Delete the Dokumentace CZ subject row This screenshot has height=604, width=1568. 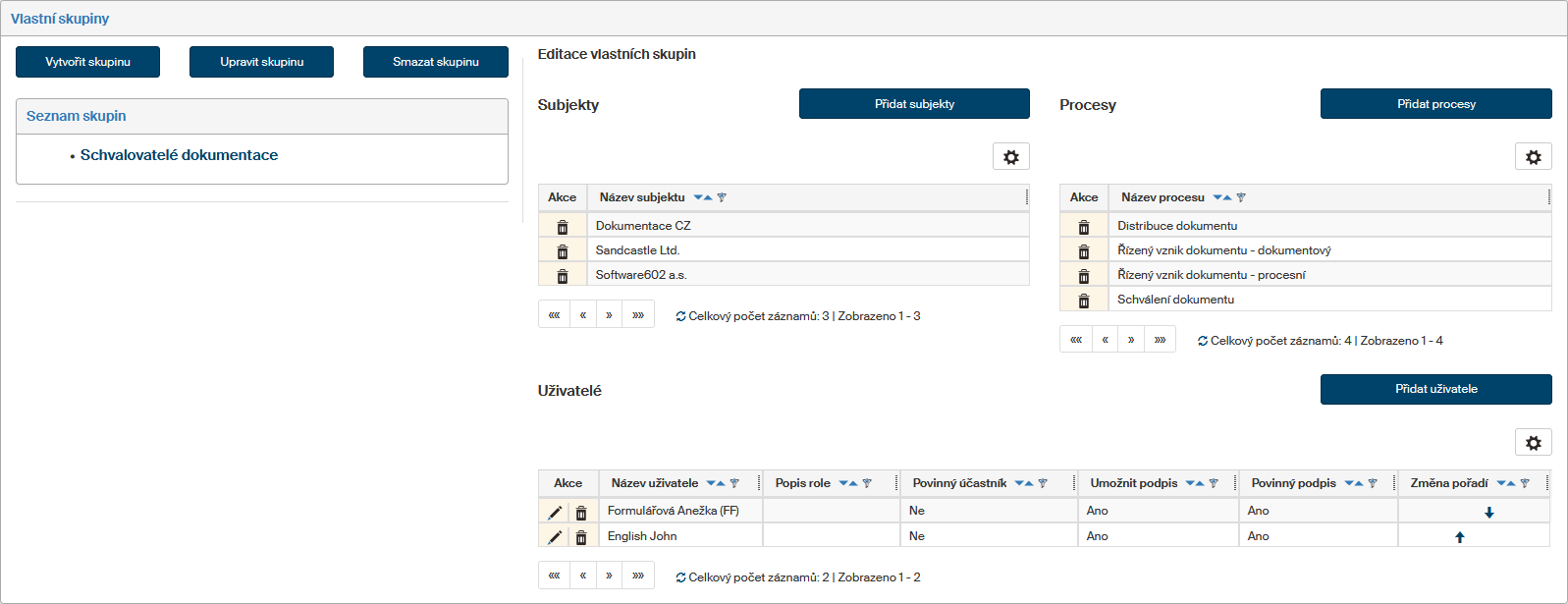point(563,227)
